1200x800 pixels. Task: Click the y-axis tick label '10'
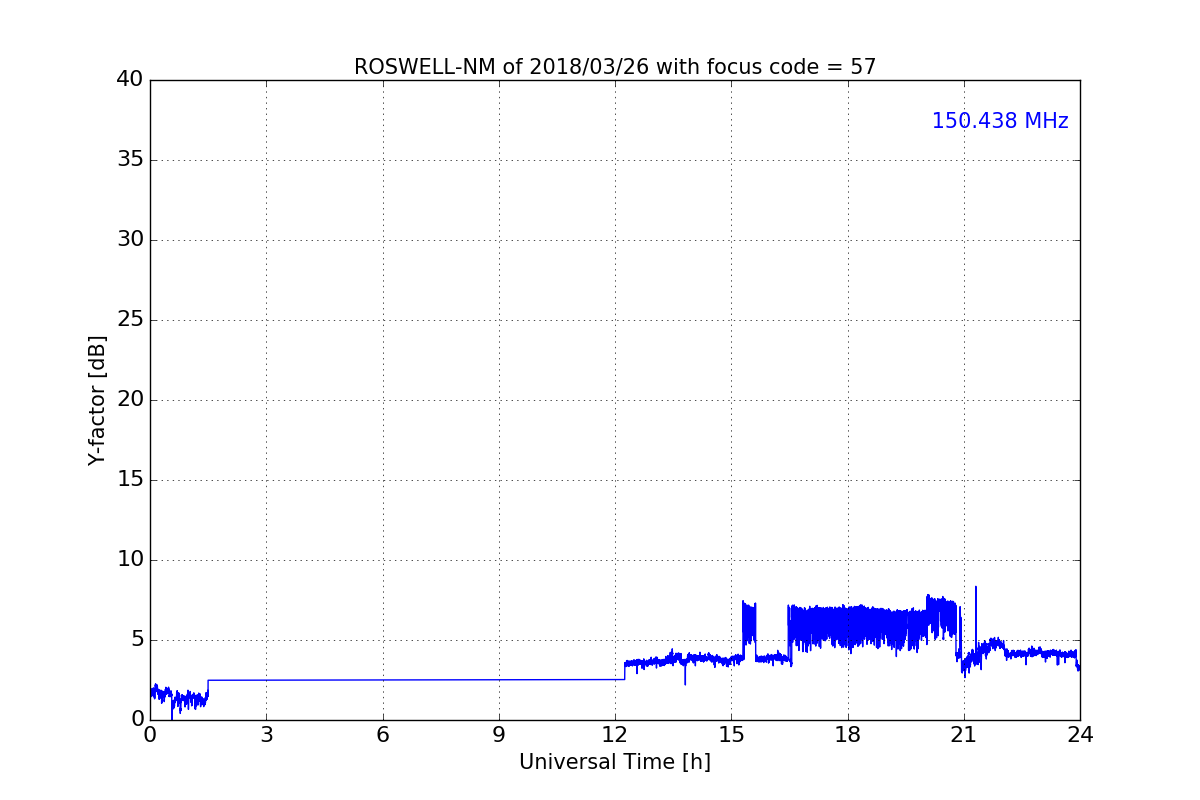tap(130, 560)
